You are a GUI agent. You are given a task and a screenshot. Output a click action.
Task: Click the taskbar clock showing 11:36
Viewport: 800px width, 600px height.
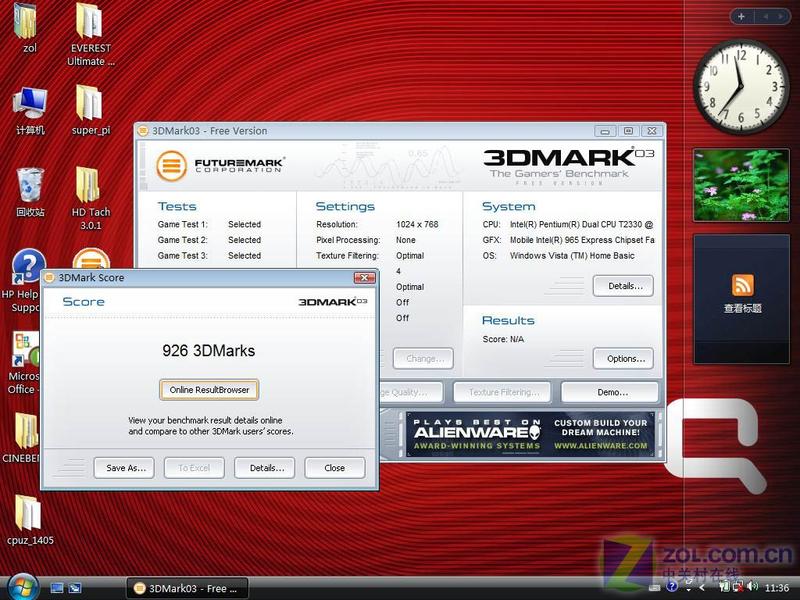point(777,588)
